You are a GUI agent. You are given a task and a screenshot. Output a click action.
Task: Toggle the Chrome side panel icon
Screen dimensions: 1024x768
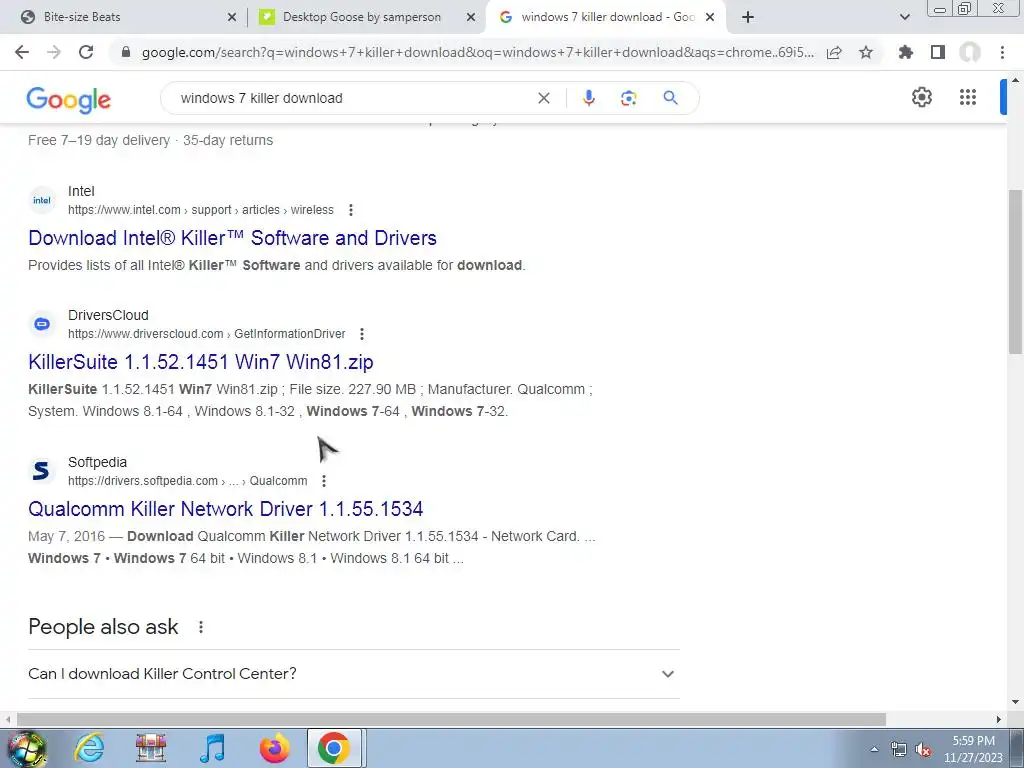938,52
